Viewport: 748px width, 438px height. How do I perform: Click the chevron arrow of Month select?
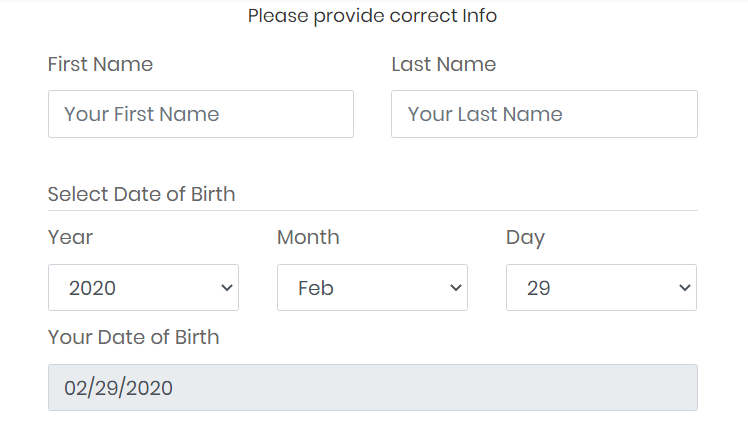pyautogui.click(x=455, y=288)
